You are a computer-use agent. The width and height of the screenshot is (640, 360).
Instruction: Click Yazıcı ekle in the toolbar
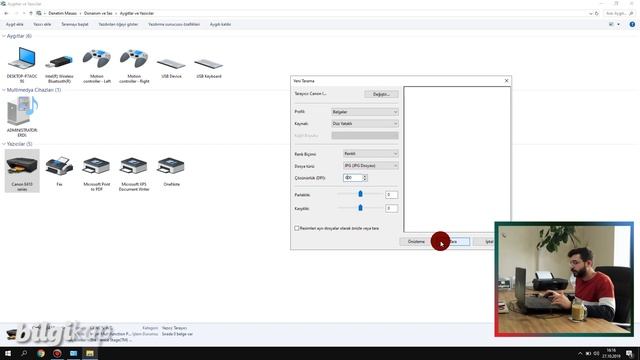(42, 24)
